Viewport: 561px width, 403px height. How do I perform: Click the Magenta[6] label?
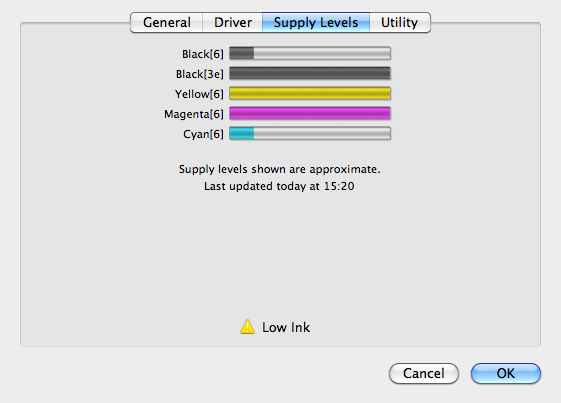click(194, 114)
